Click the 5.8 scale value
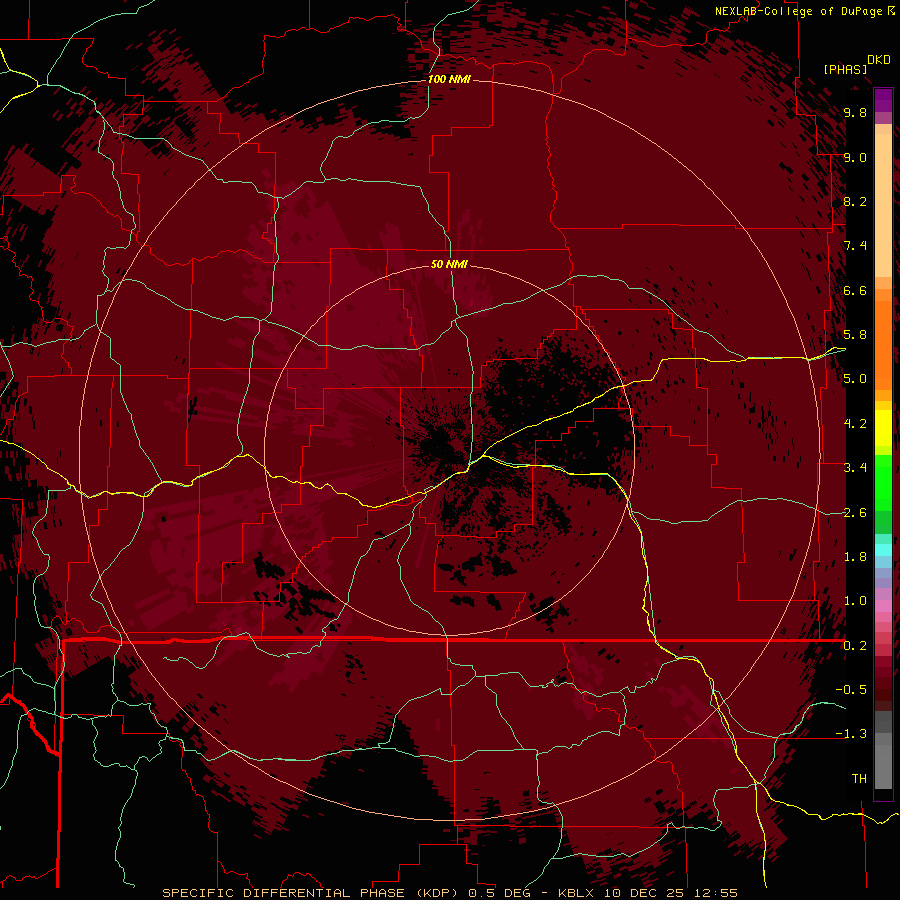900x900 pixels. [x=855, y=335]
